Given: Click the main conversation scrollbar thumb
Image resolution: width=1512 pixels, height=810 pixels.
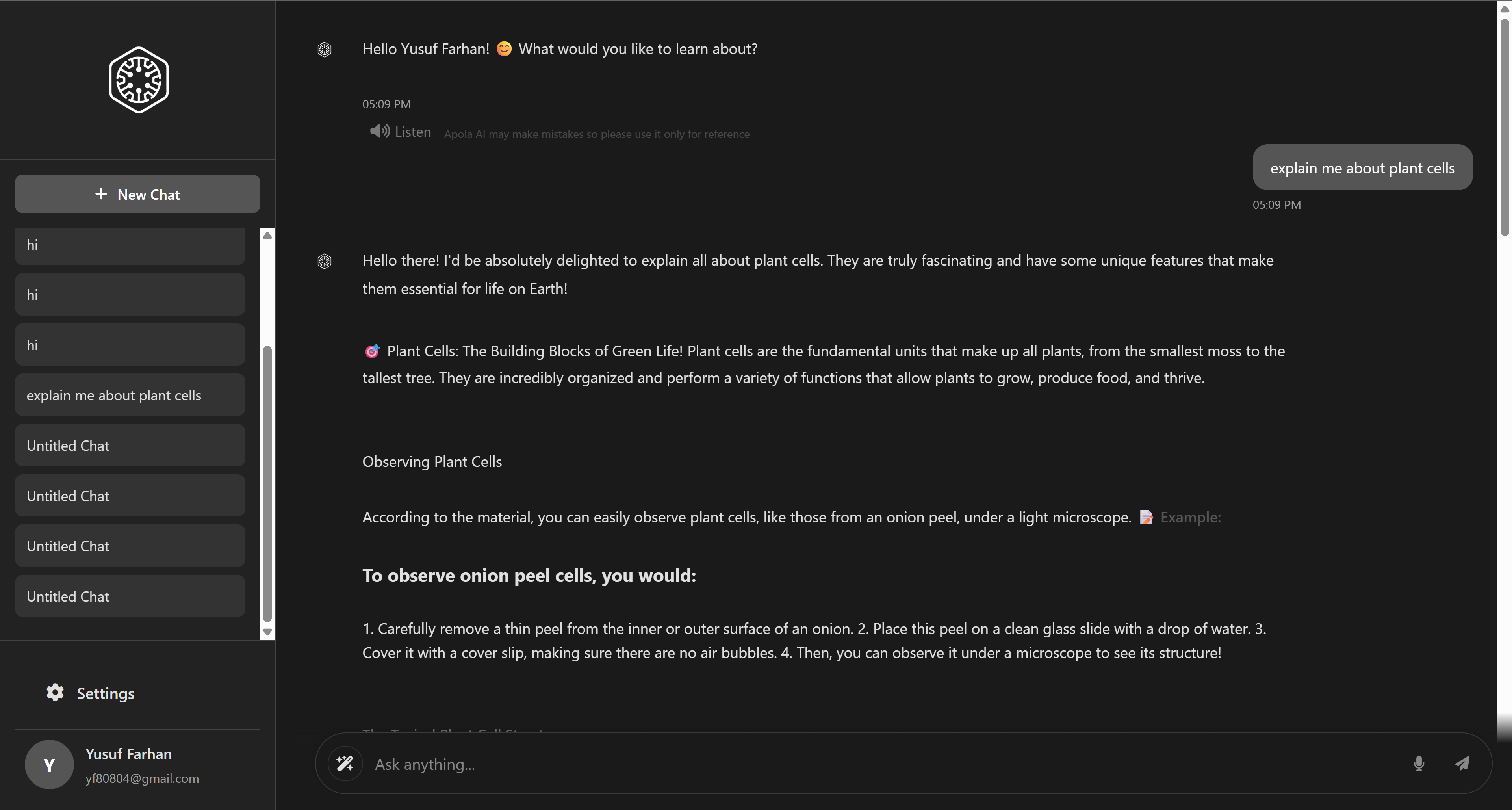Looking at the screenshot, I should point(1505,126).
